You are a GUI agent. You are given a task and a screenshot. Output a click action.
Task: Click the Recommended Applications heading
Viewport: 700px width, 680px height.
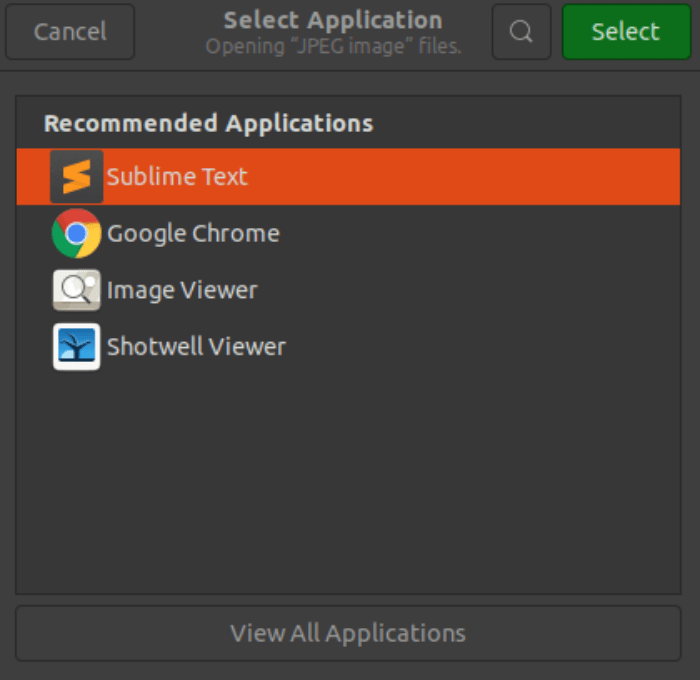[x=208, y=124]
